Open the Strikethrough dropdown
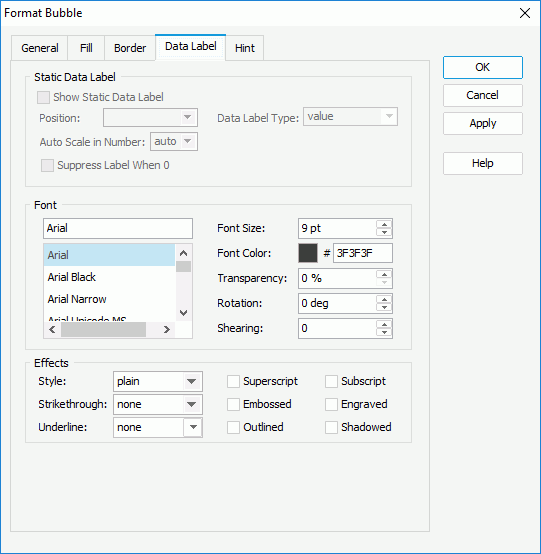This screenshot has height=554, width=541. (x=158, y=404)
